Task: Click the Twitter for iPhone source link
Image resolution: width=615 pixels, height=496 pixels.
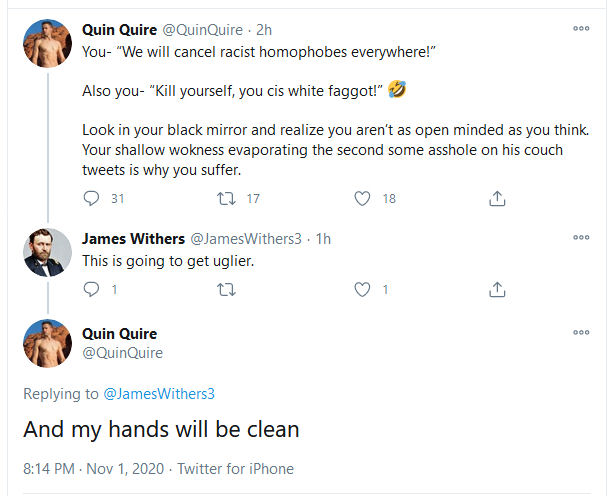Action: (x=236, y=468)
